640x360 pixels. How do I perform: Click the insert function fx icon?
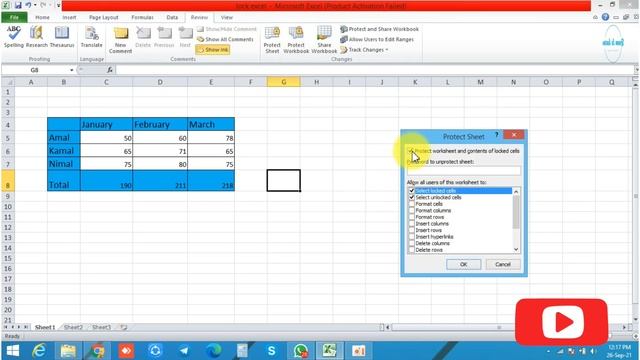tap(110, 70)
